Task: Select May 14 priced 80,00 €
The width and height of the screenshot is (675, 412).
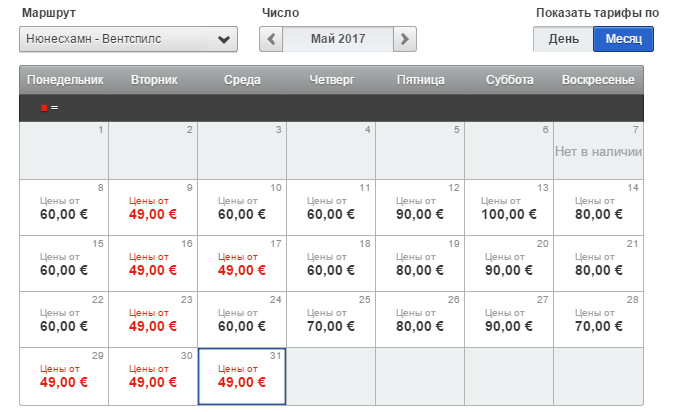Action: pos(599,207)
